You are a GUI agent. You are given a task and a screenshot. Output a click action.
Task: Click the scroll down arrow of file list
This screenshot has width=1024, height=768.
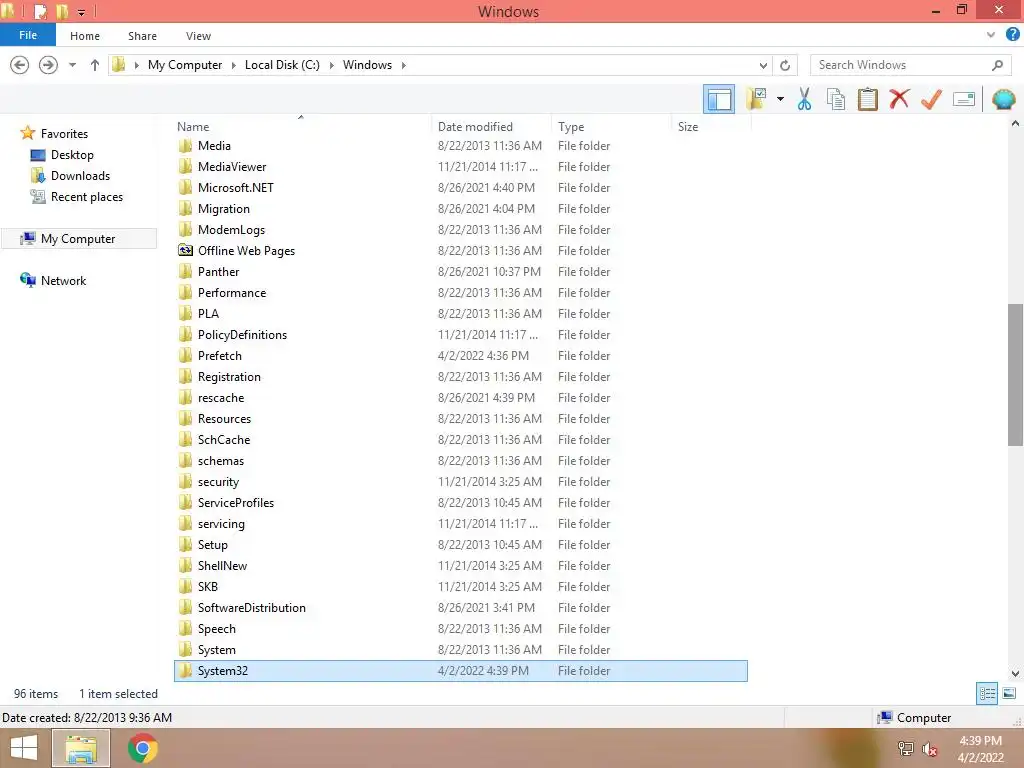point(1015,673)
